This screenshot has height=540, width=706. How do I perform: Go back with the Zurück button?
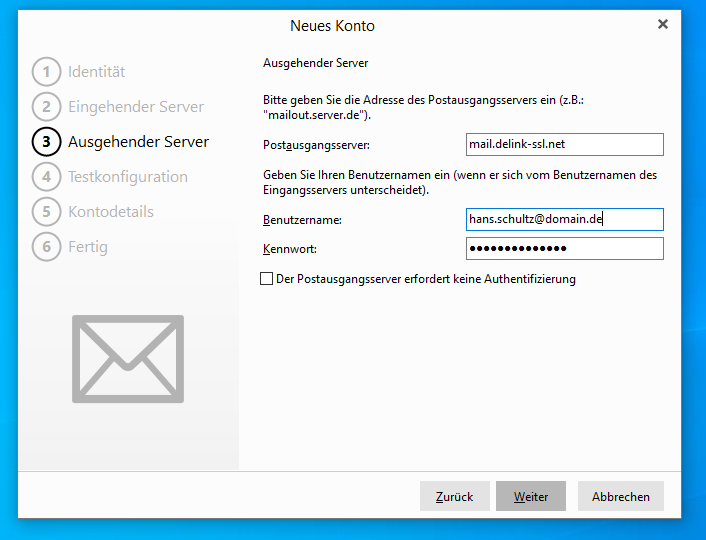(455, 496)
